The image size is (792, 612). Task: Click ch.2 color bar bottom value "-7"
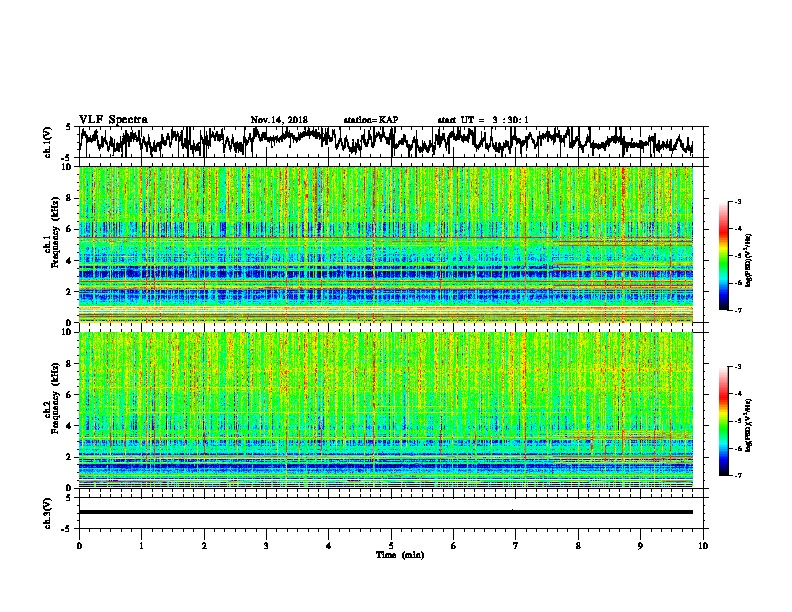tap(738, 475)
